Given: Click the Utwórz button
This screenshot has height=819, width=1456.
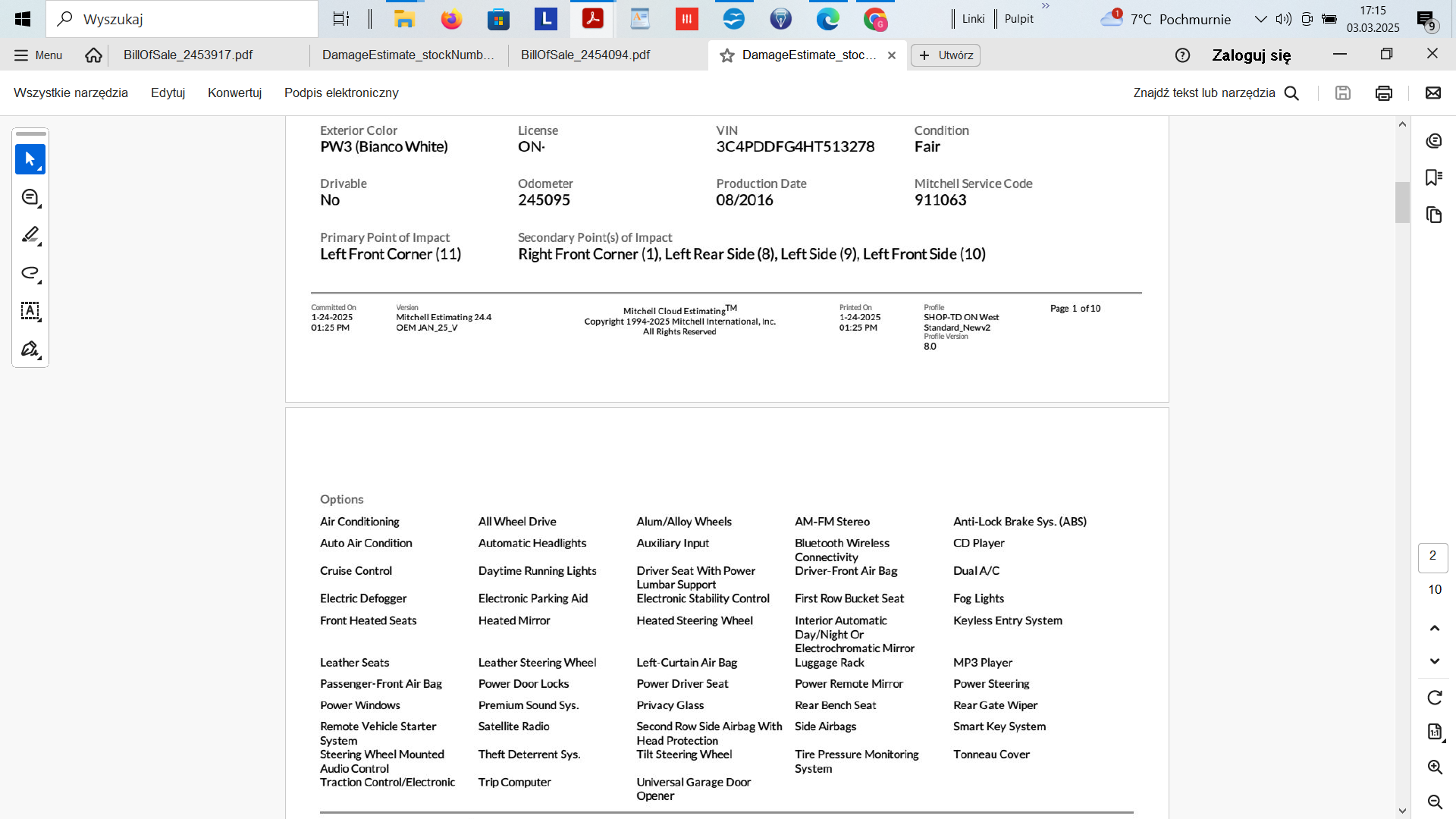Looking at the screenshot, I should tap(945, 55).
